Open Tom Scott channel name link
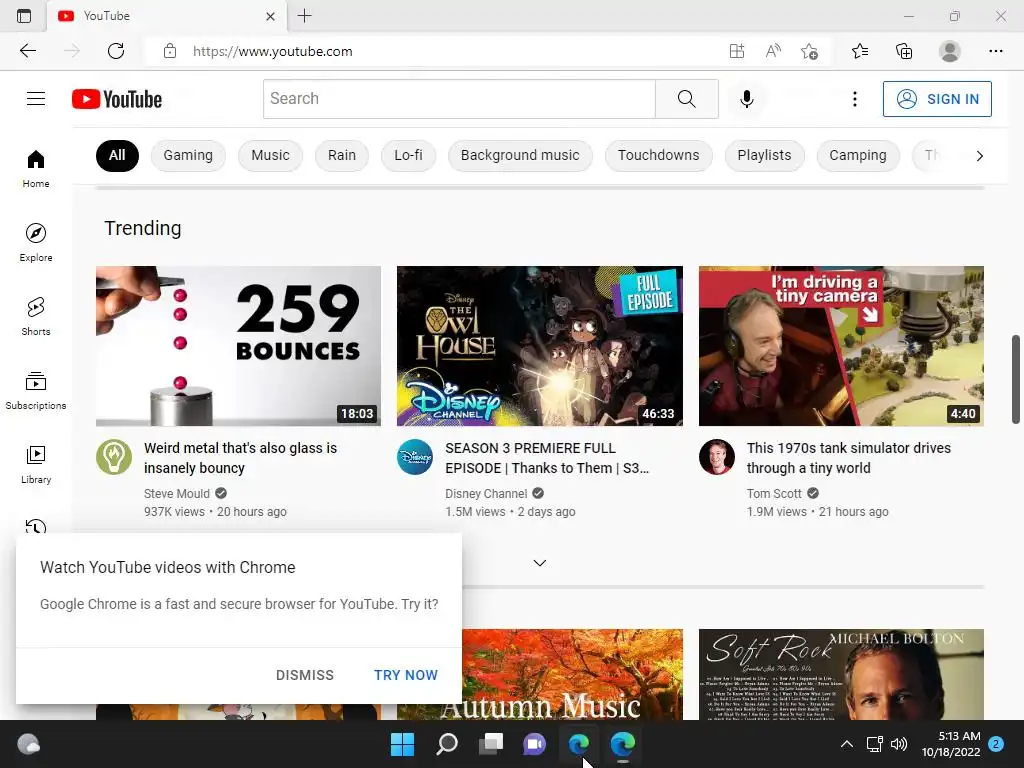Screen dimensions: 1024x768 (x=774, y=493)
